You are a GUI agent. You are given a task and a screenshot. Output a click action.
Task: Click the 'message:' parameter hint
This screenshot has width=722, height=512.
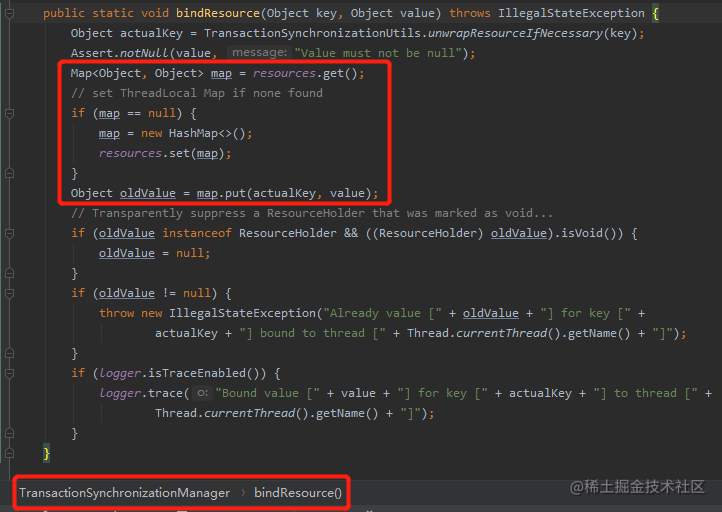click(x=260, y=53)
